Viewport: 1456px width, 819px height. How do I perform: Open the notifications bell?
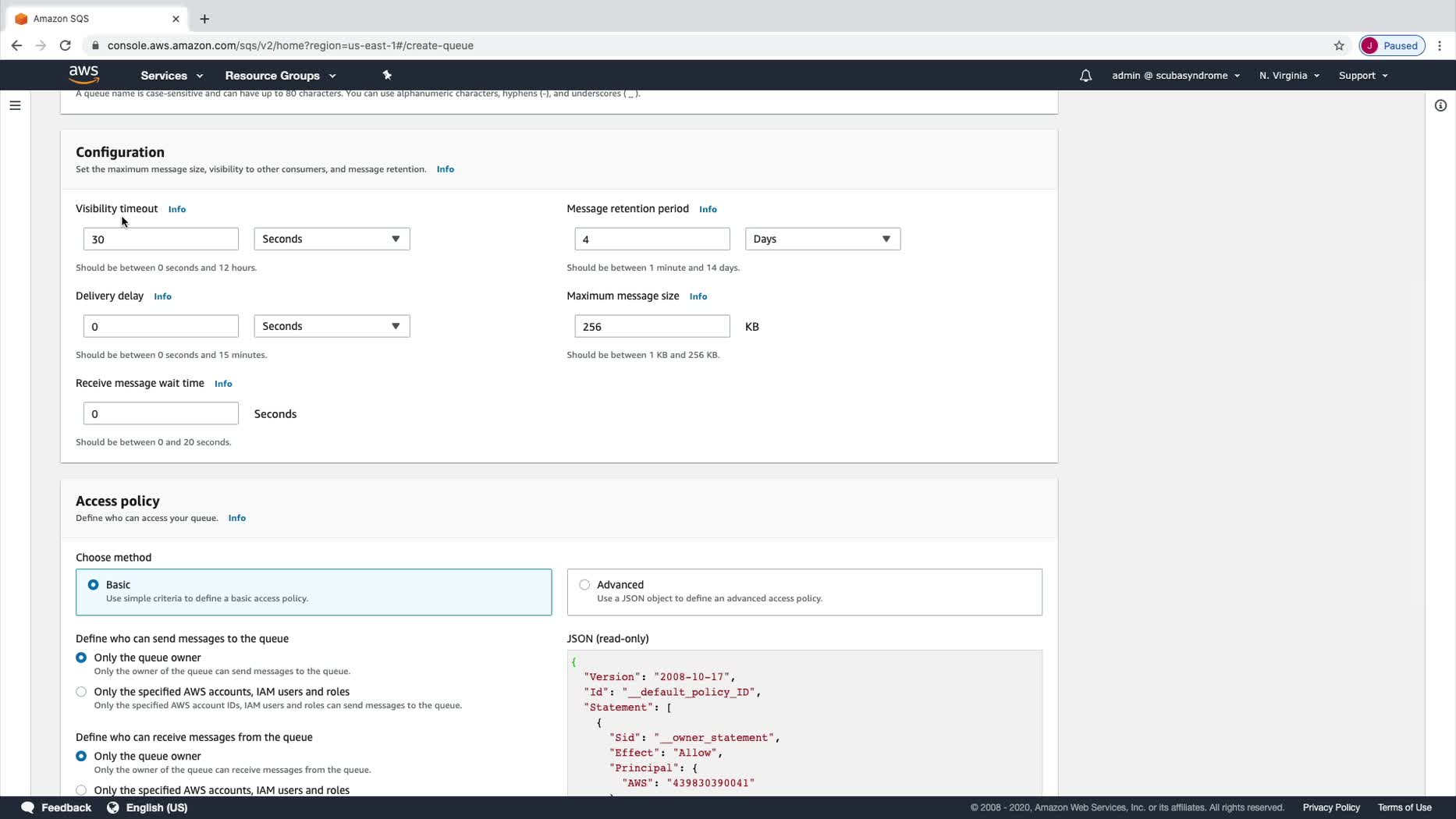coord(1085,76)
